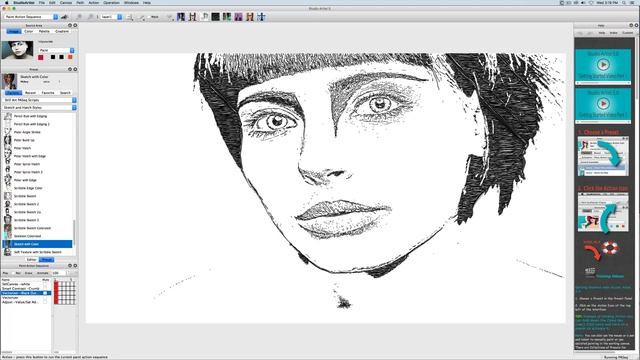Click the first magnifier zoom icon in the toolbar
Viewport: 640px width, 360px height.
(79, 17)
